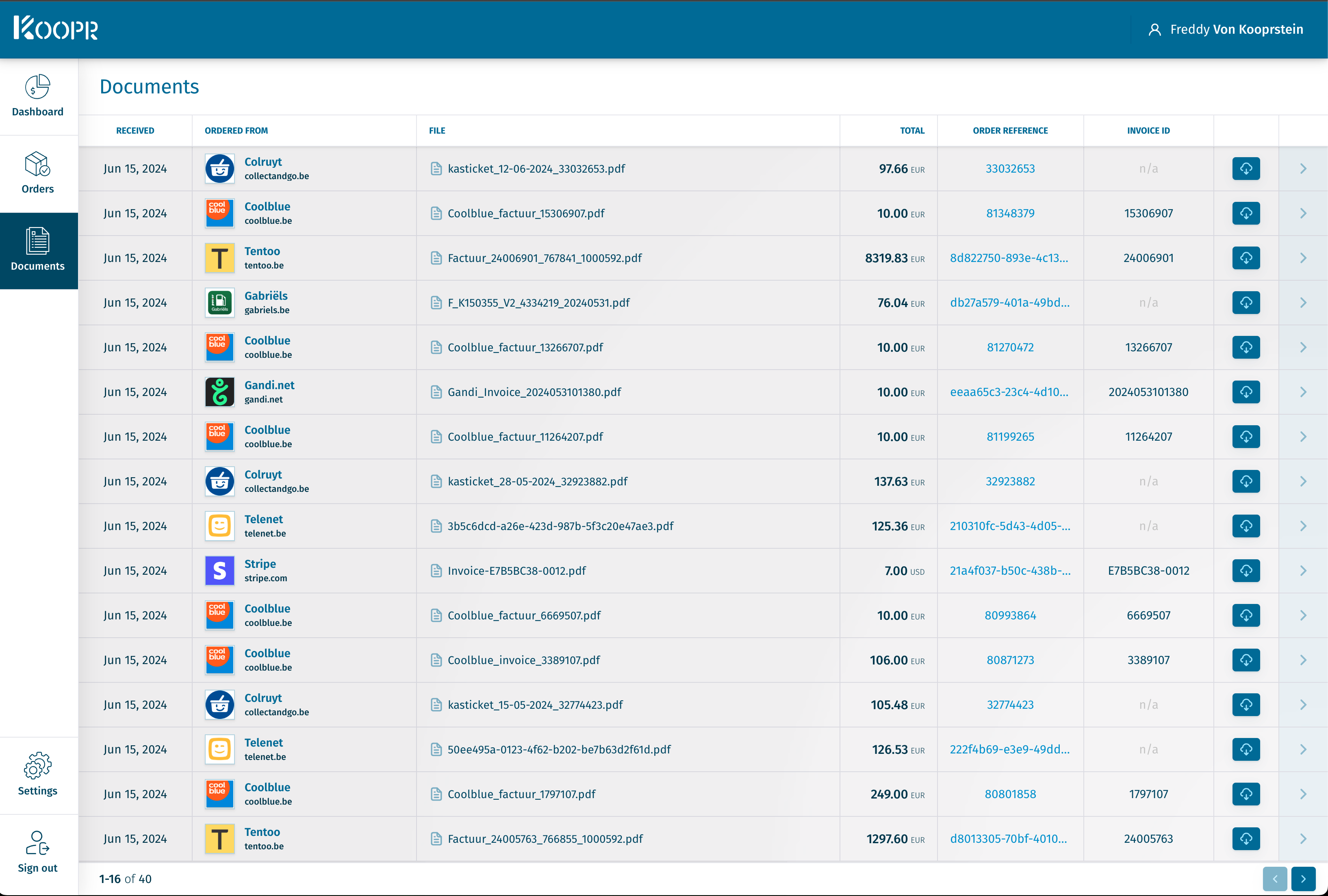Expand row chevron for Coolblue invoice 15306907

point(1303,213)
